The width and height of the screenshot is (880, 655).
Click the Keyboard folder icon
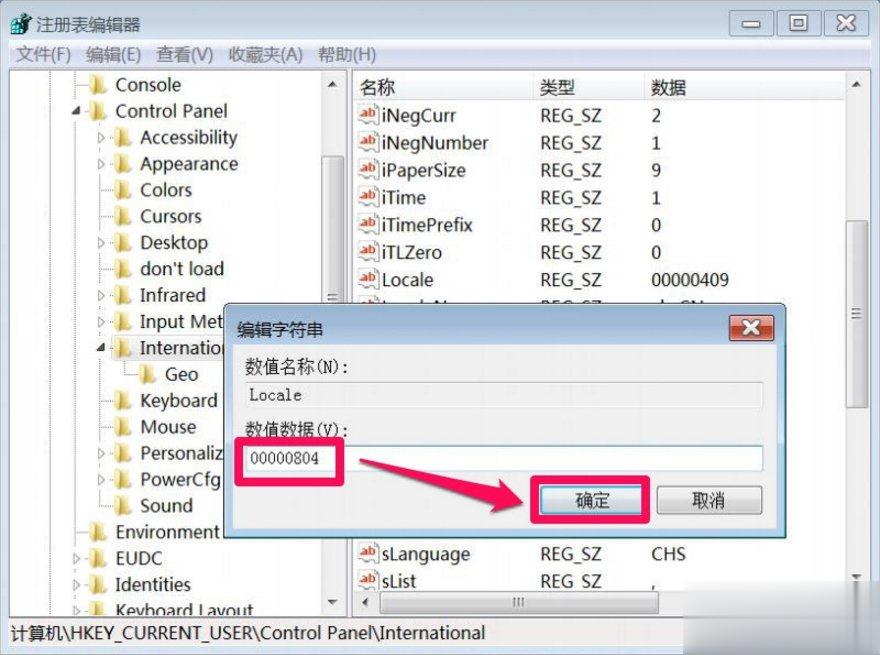(123, 400)
